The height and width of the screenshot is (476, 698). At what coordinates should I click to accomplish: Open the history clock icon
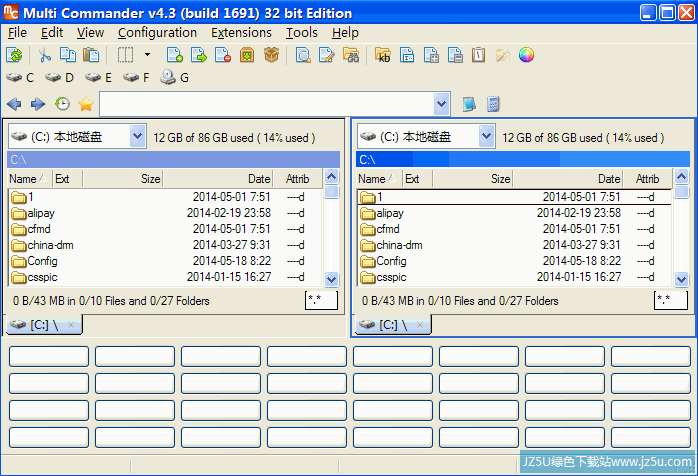[62, 104]
